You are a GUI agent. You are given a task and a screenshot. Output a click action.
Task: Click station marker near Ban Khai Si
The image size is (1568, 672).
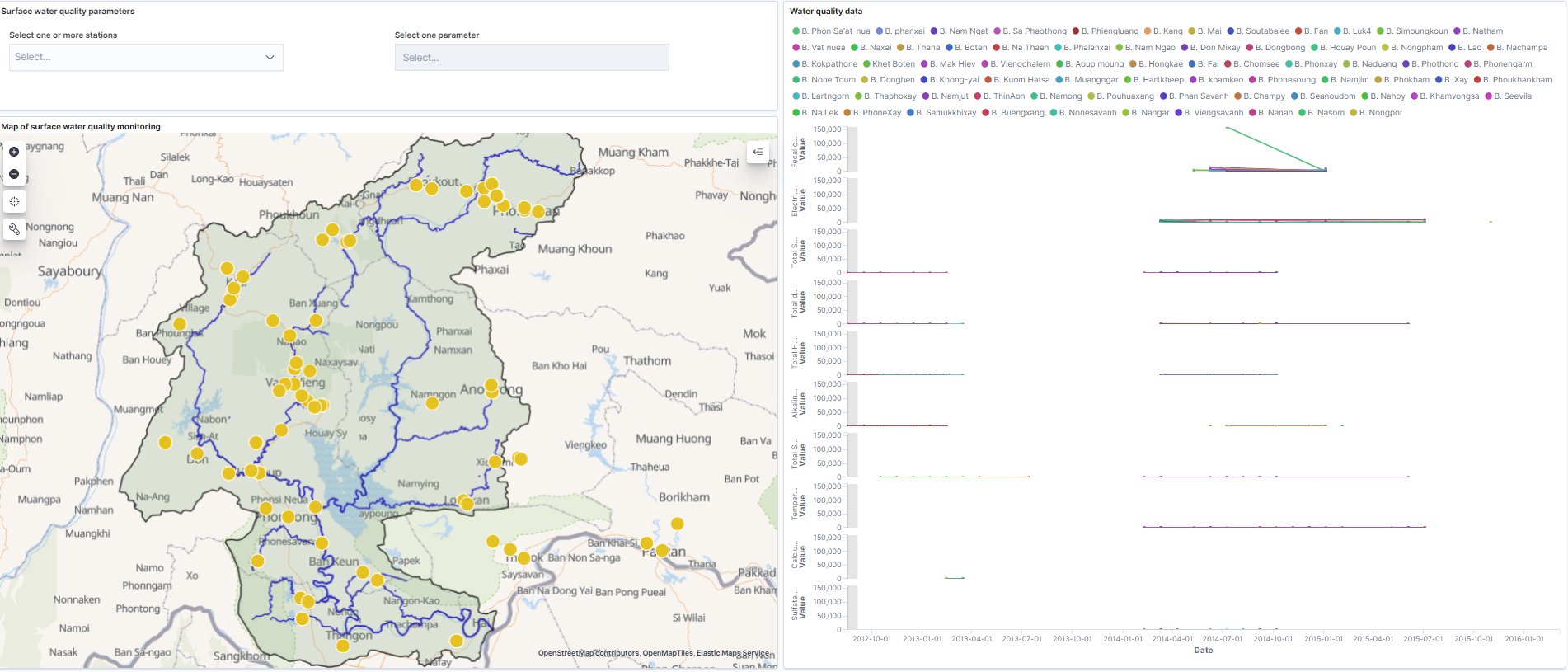pos(646,543)
